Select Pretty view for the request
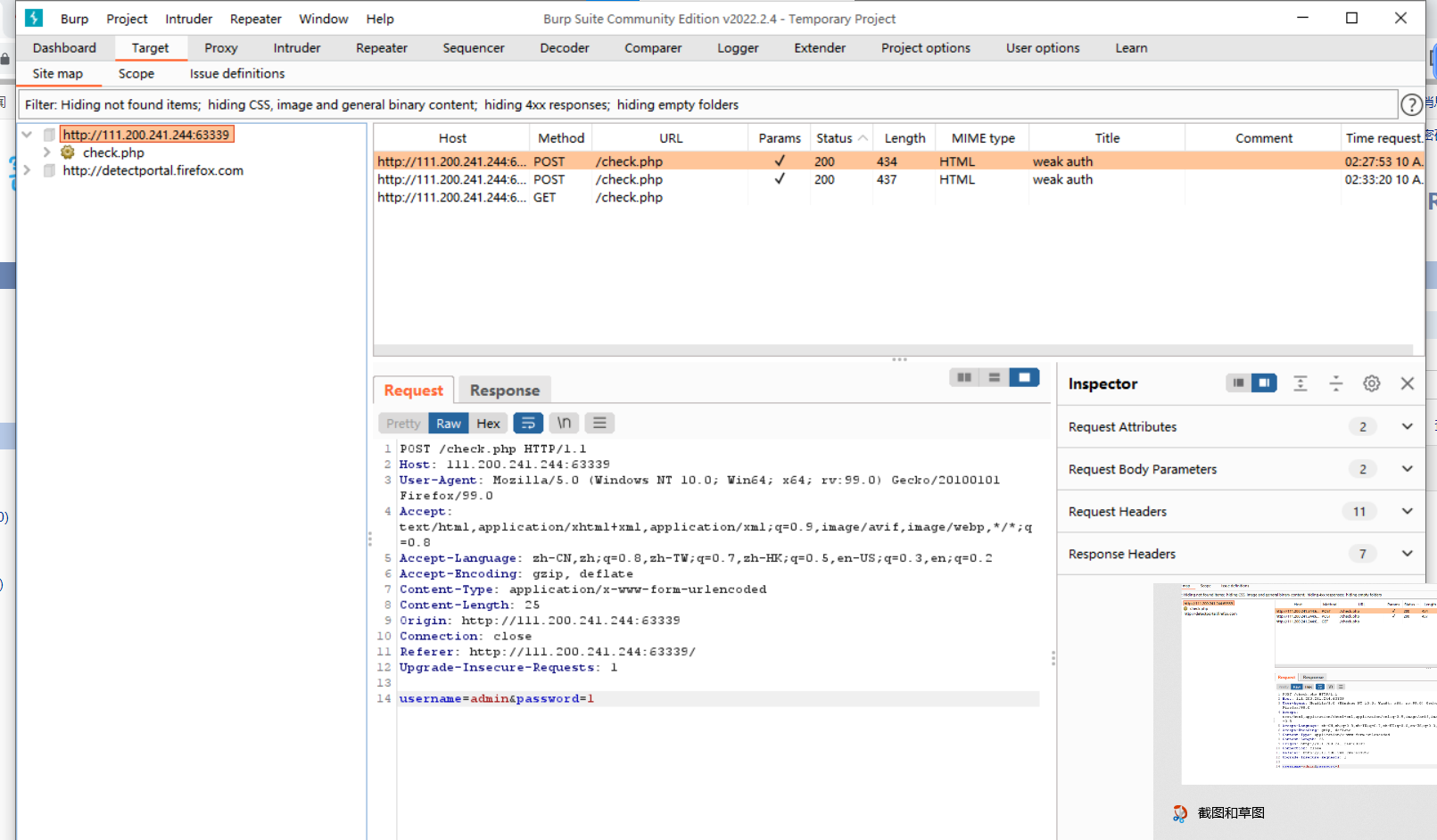1437x840 pixels. (403, 424)
